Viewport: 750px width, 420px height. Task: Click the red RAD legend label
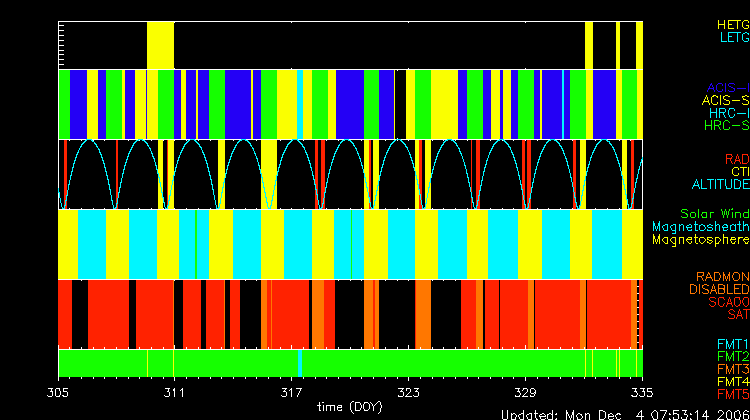click(735, 159)
